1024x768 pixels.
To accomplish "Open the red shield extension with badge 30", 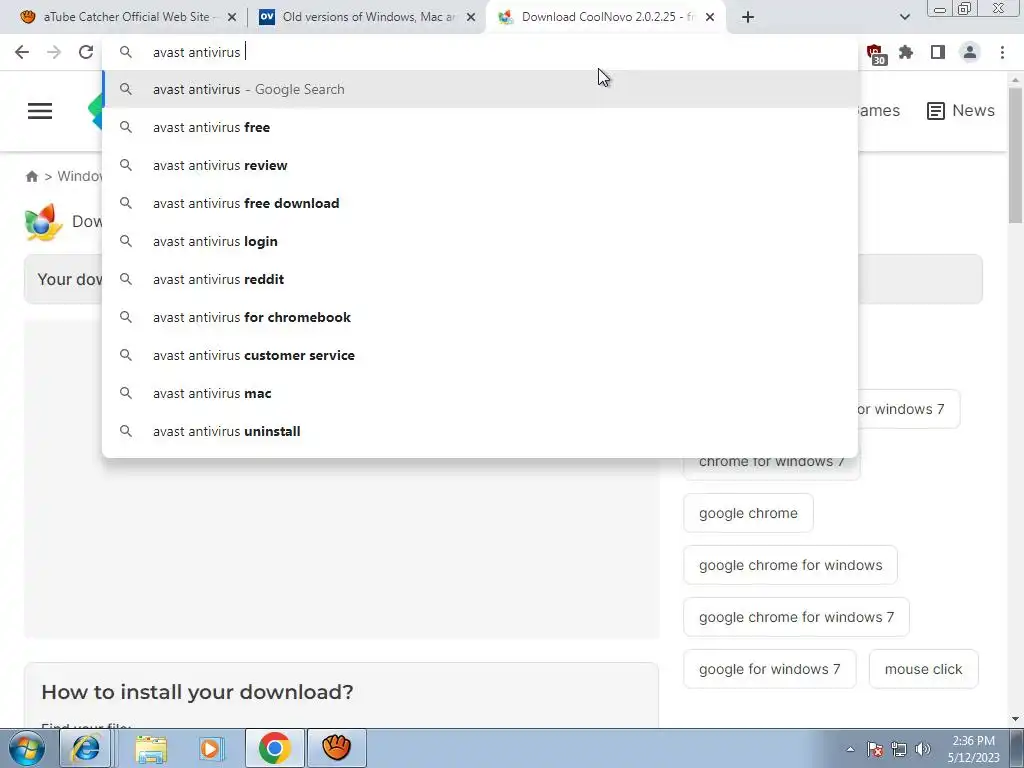I will (875, 54).
